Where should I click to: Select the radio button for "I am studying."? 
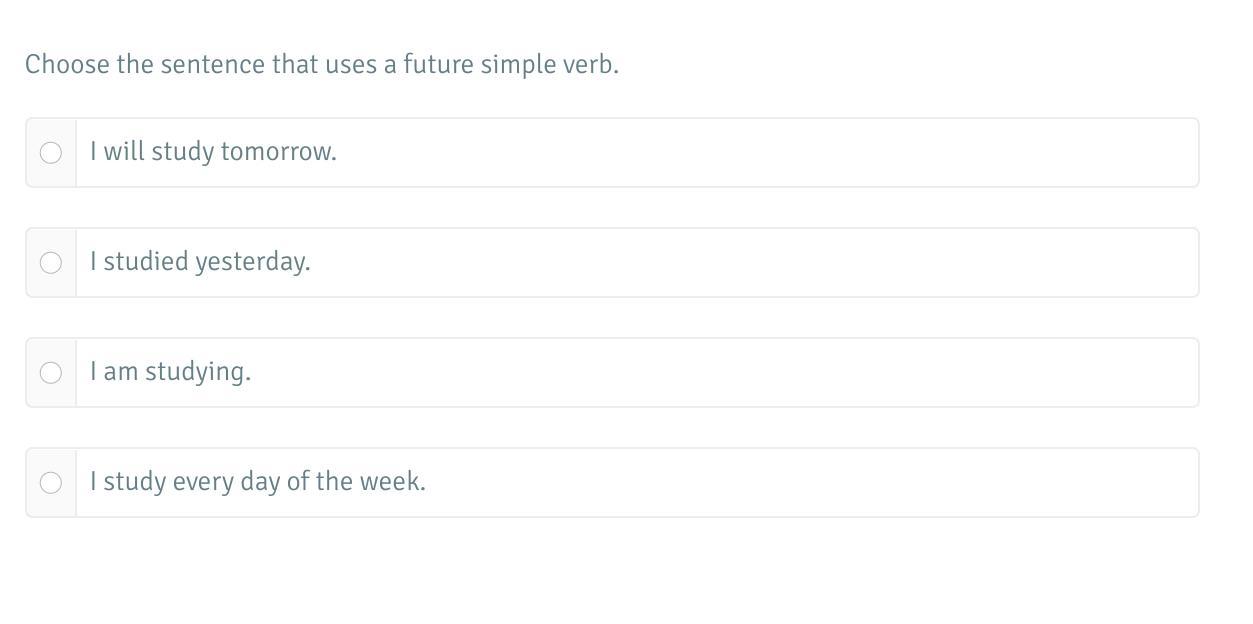51,373
